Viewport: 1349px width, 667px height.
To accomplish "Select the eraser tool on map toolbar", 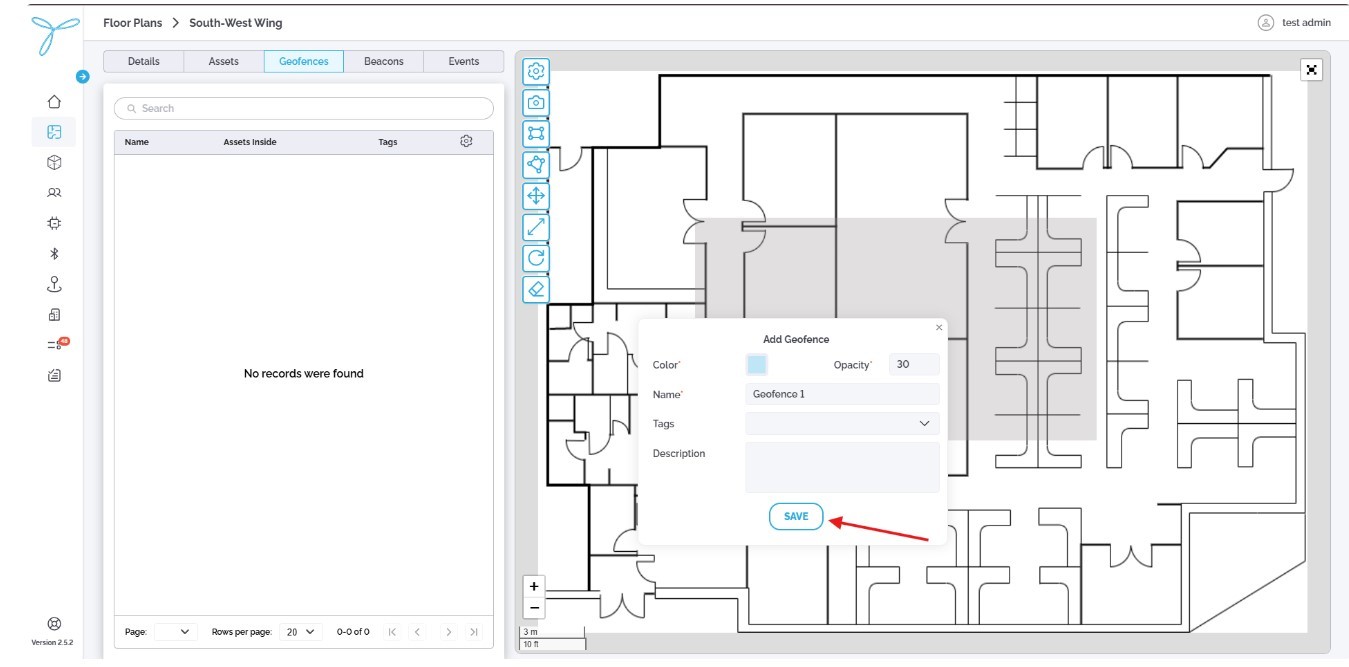I will (536, 289).
